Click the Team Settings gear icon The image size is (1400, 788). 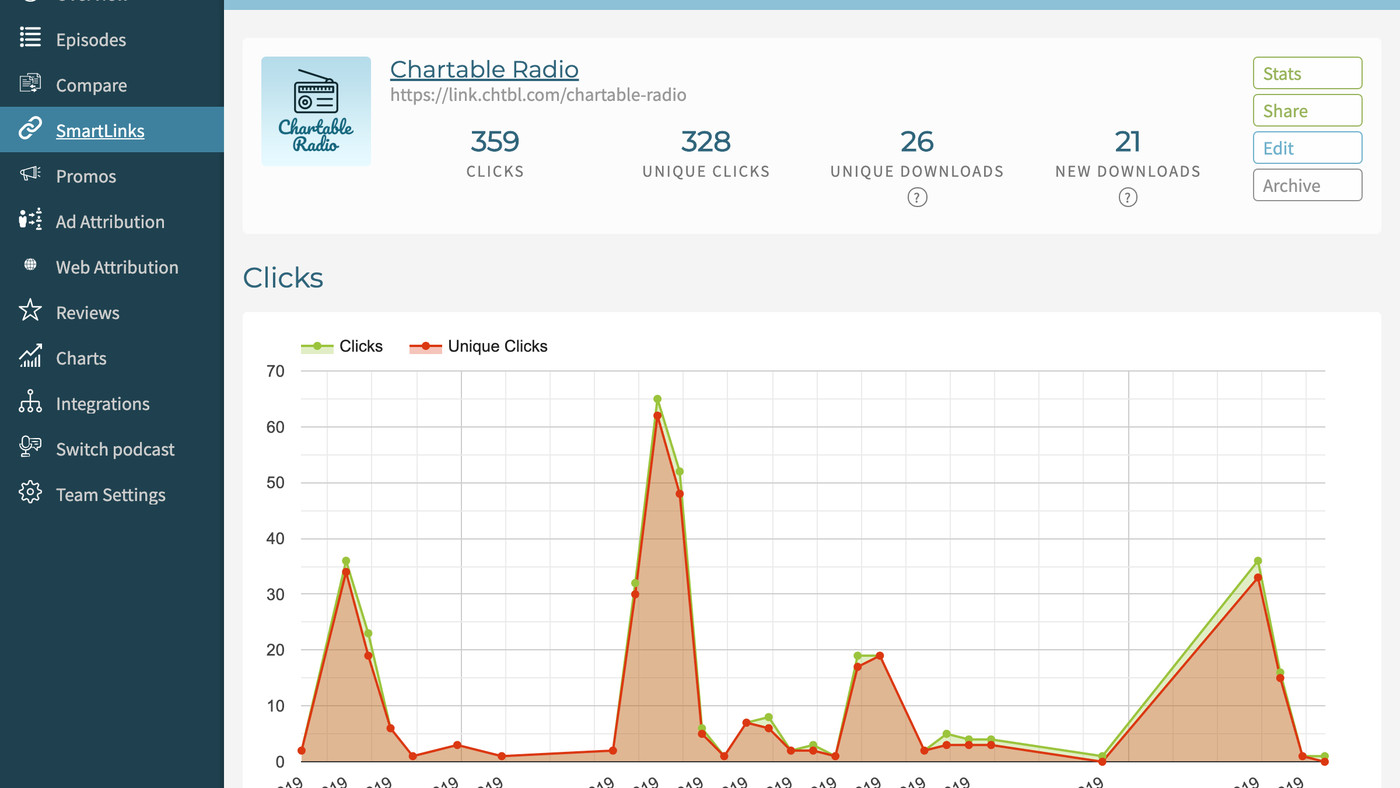click(30, 493)
